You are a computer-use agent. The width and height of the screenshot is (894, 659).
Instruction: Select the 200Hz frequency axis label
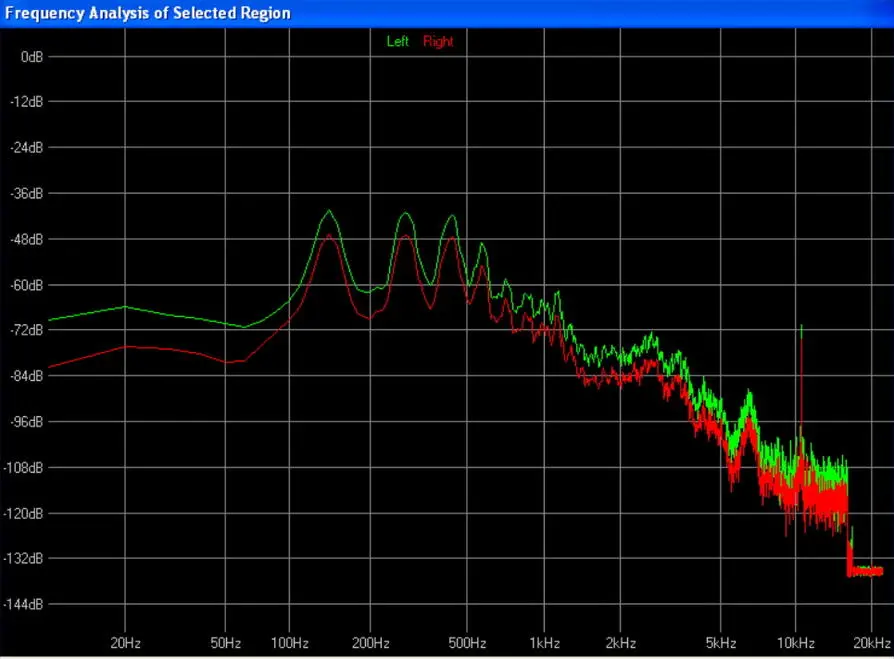click(x=370, y=642)
